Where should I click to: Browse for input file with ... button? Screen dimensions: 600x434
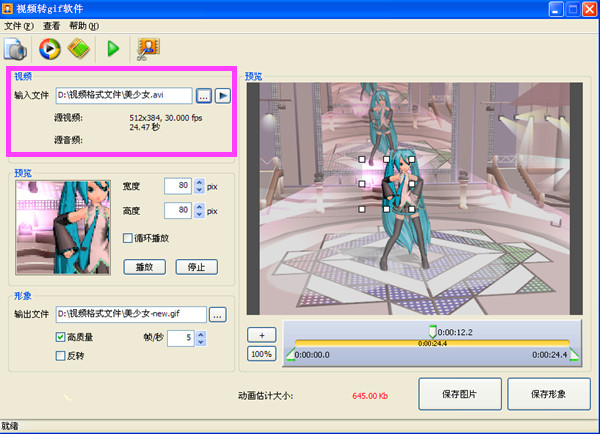[x=204, y=96]
